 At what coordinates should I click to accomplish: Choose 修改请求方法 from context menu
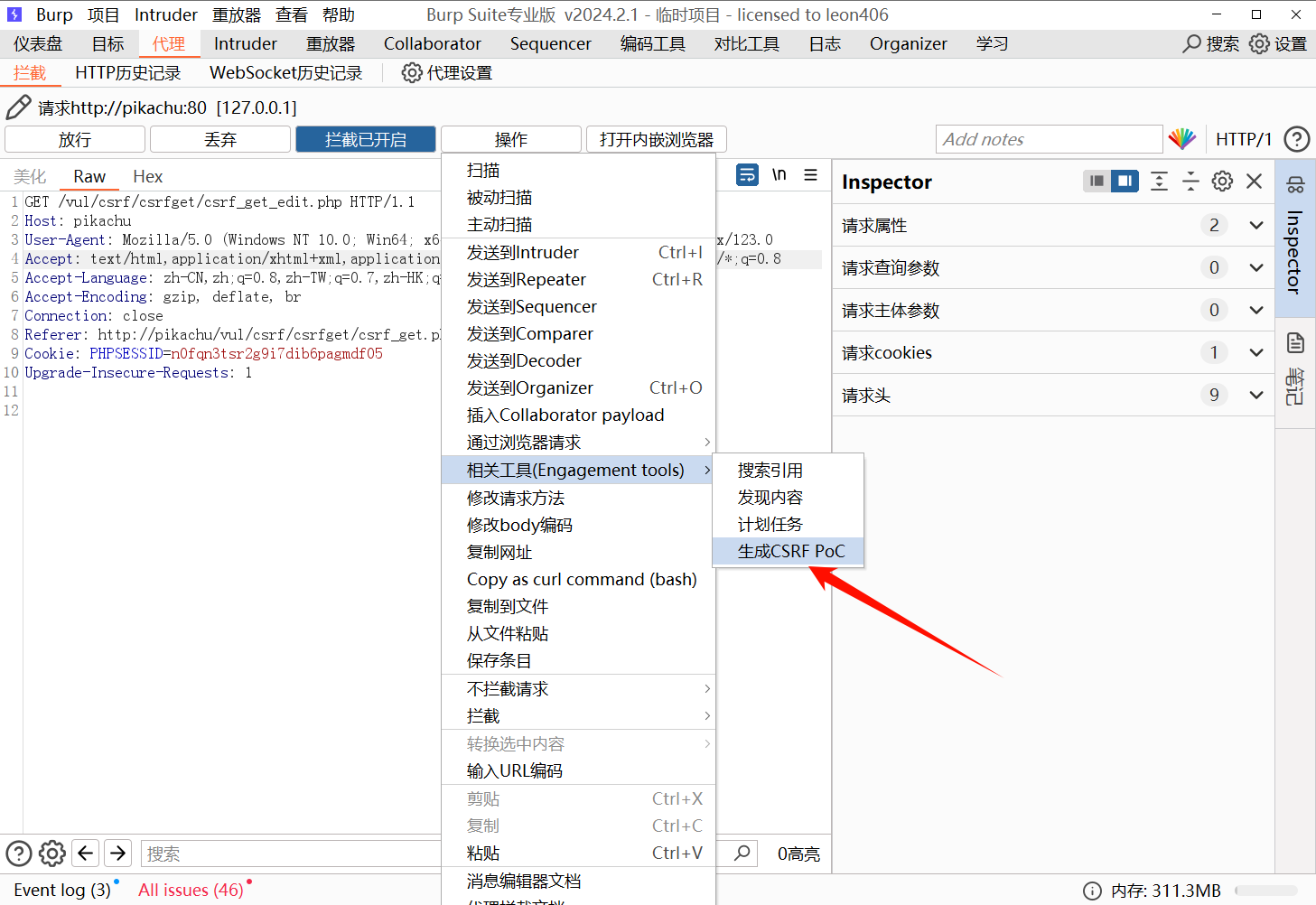(x=578, y=499)
